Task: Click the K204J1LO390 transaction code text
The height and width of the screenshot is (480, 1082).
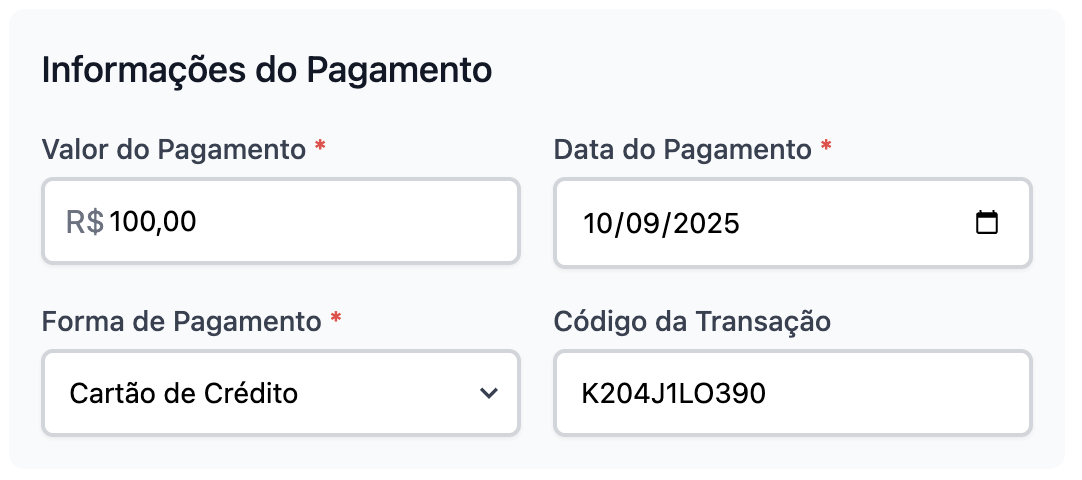Action: click(x=673, y=394)
